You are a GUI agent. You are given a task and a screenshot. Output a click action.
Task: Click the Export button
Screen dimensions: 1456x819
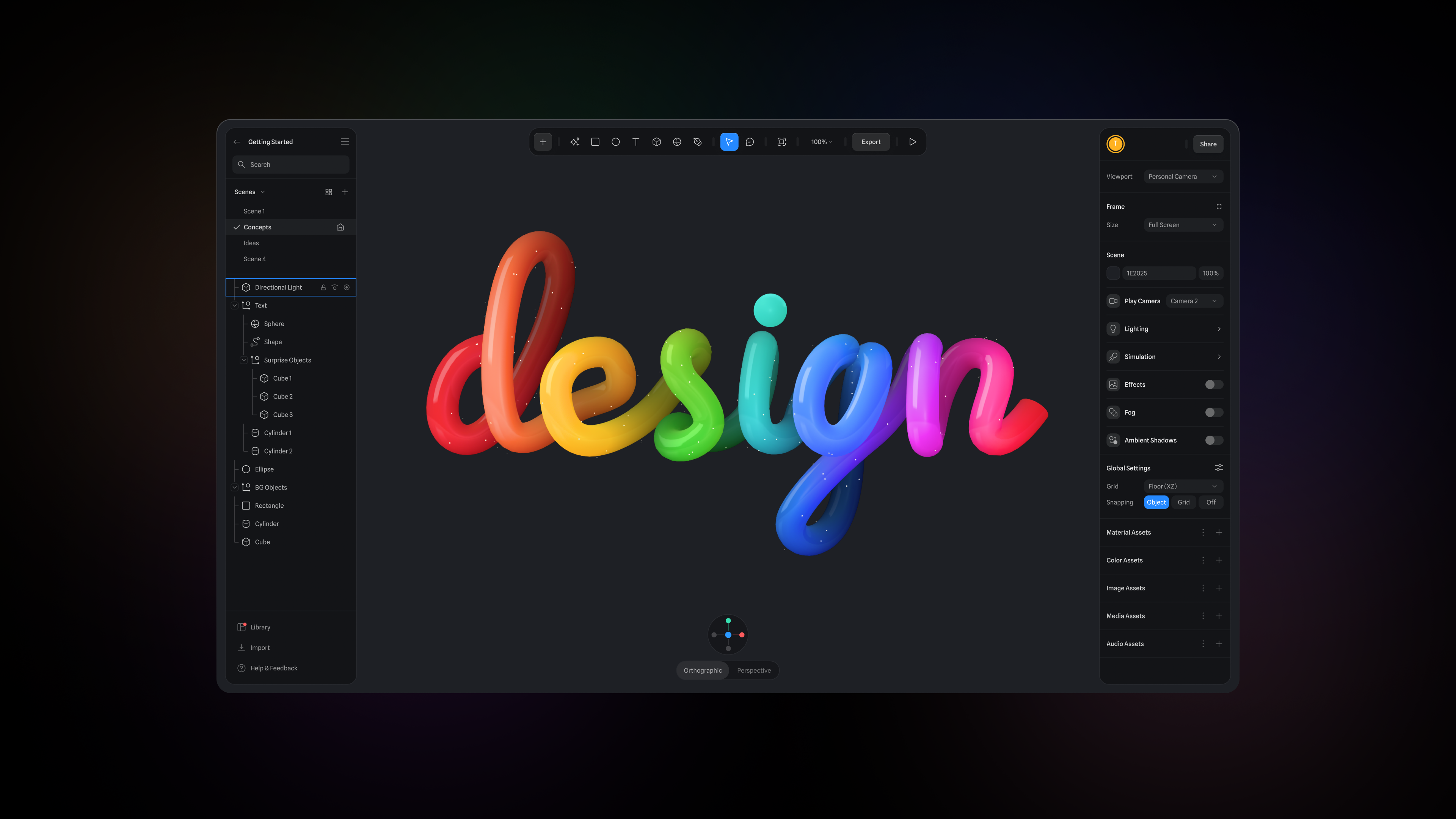tap(871, 142)
